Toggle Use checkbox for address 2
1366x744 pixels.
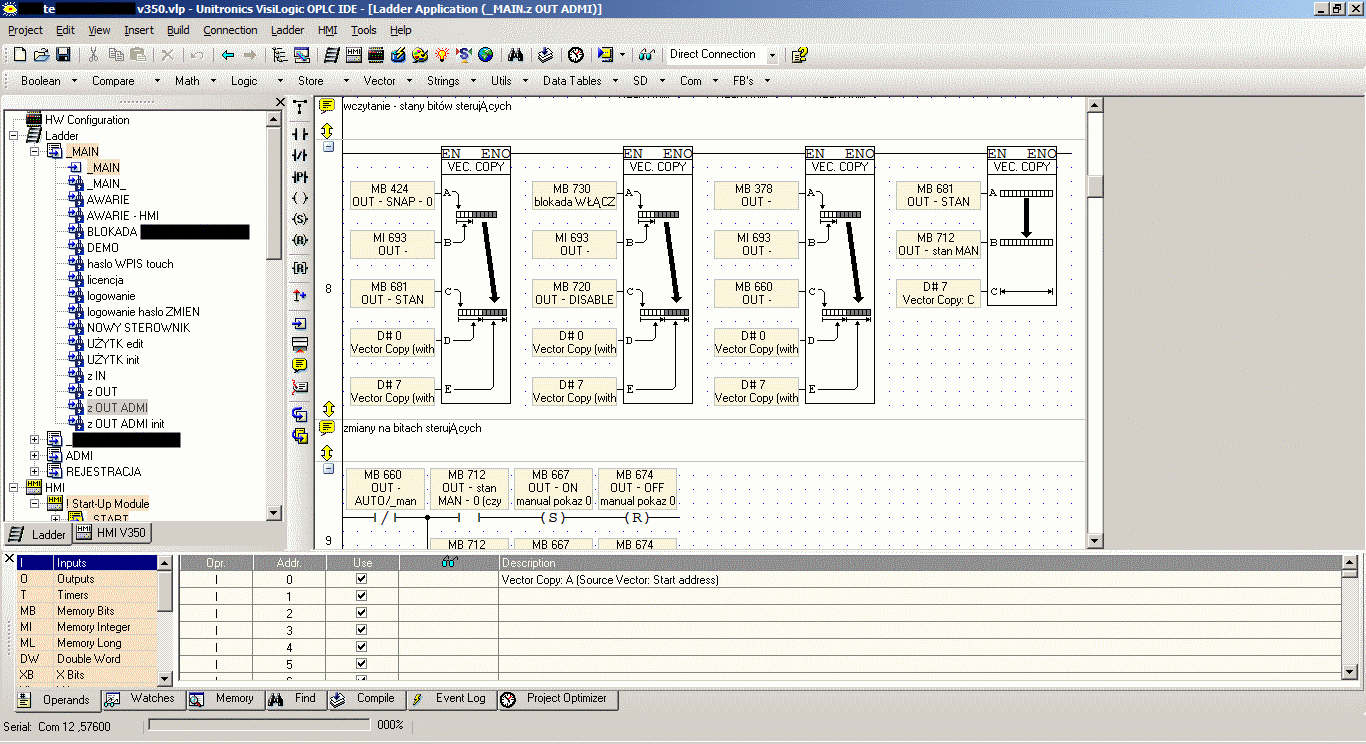pos(362,613)
